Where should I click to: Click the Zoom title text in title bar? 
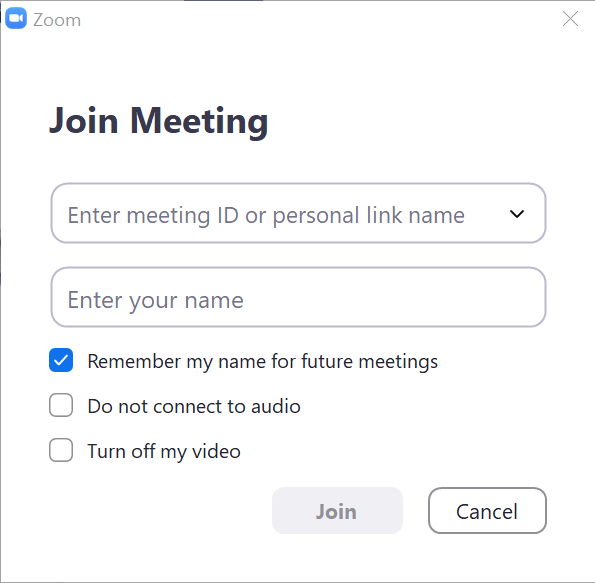tap(57, 20)
